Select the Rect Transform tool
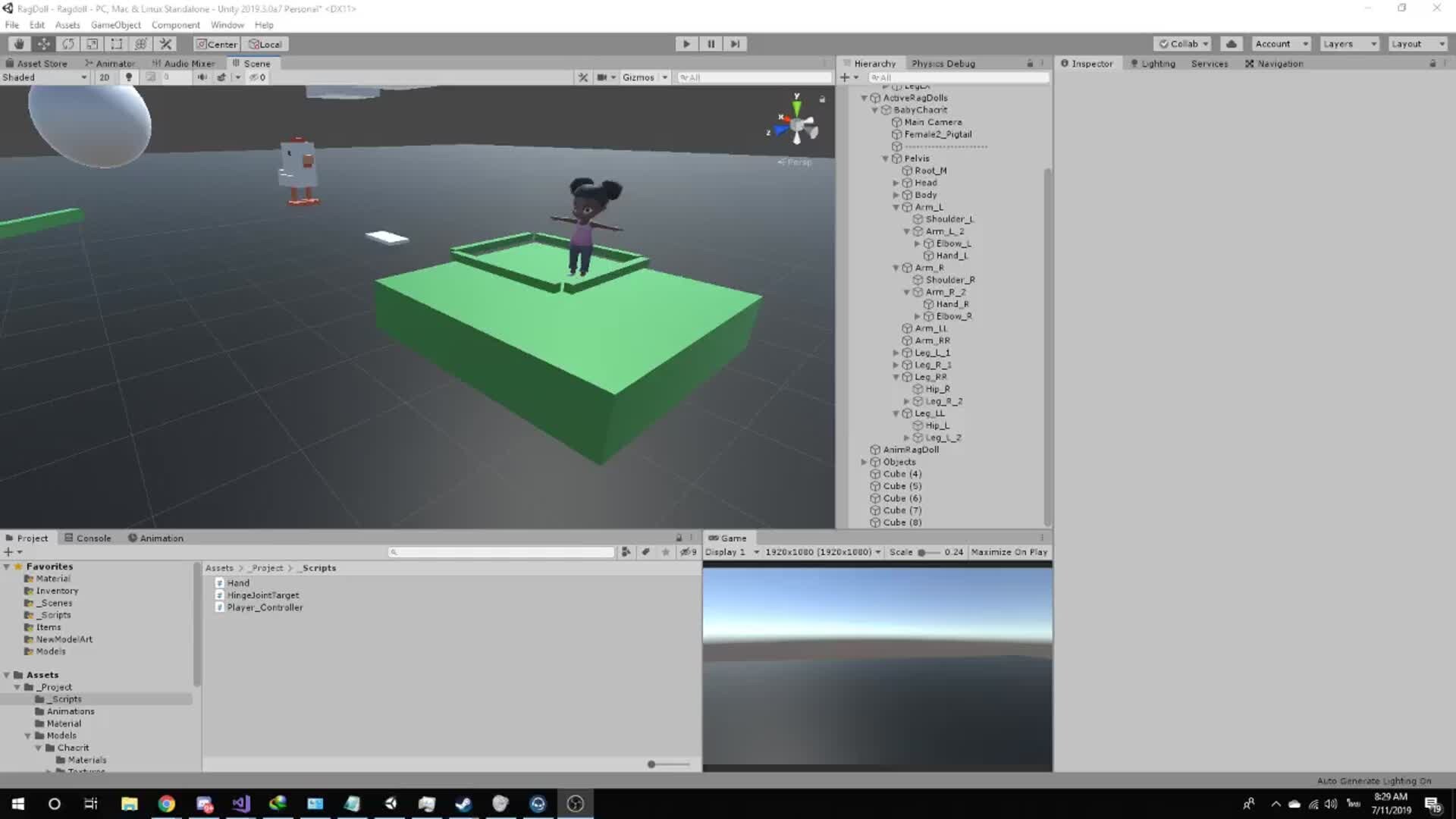Screen dimensions: 1456x819 tap(117, 44)
